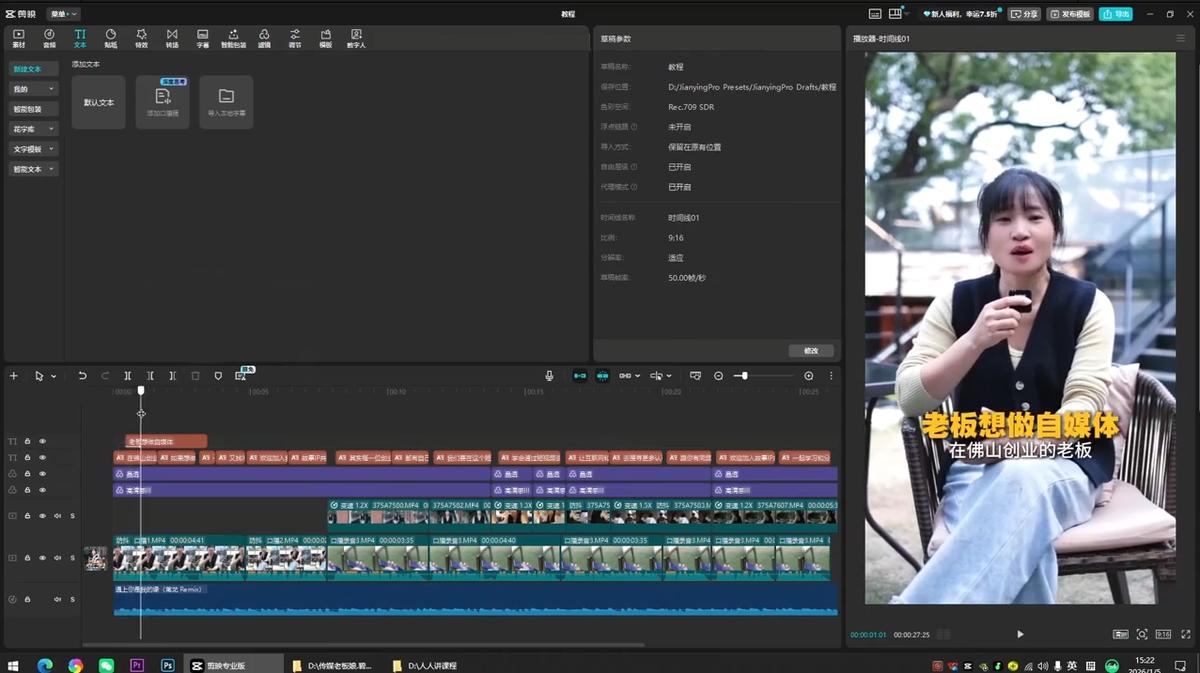Add the 默认文本 default text card
The width and height of the screenshot is (1200, 673).
(98, 102)
